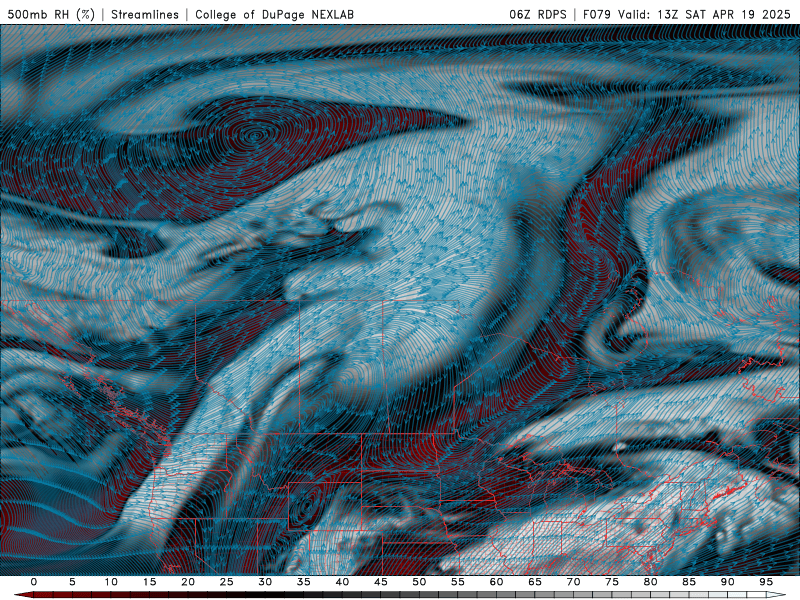Click the colorbar label "45"
Viewport: 800px width, 600px height.
point(381,582)
